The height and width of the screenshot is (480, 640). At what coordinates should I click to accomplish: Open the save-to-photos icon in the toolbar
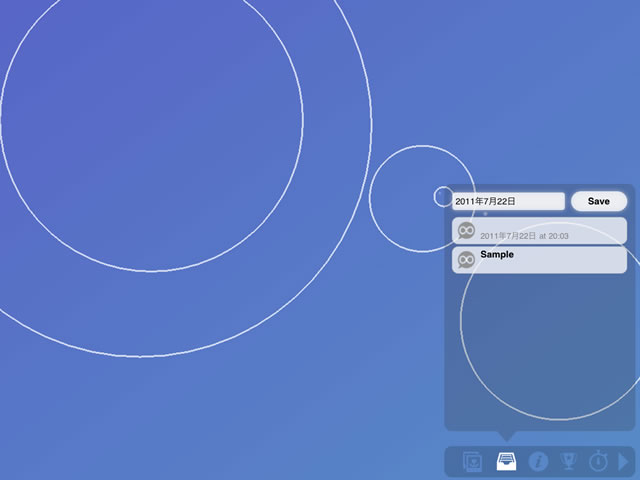(x=473, y=462)
